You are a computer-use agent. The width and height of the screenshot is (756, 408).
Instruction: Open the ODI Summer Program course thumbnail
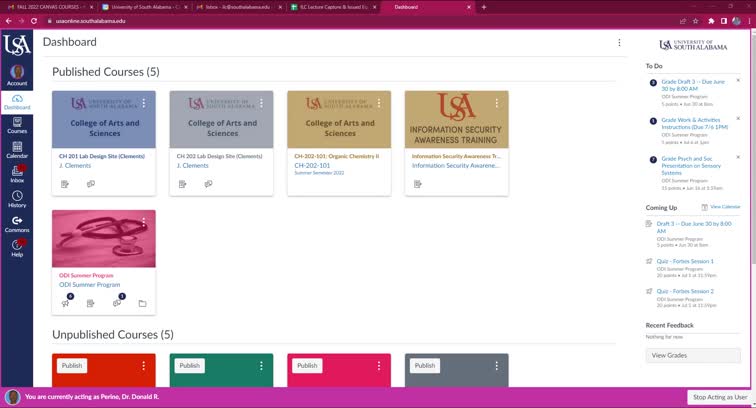(103, 238)
